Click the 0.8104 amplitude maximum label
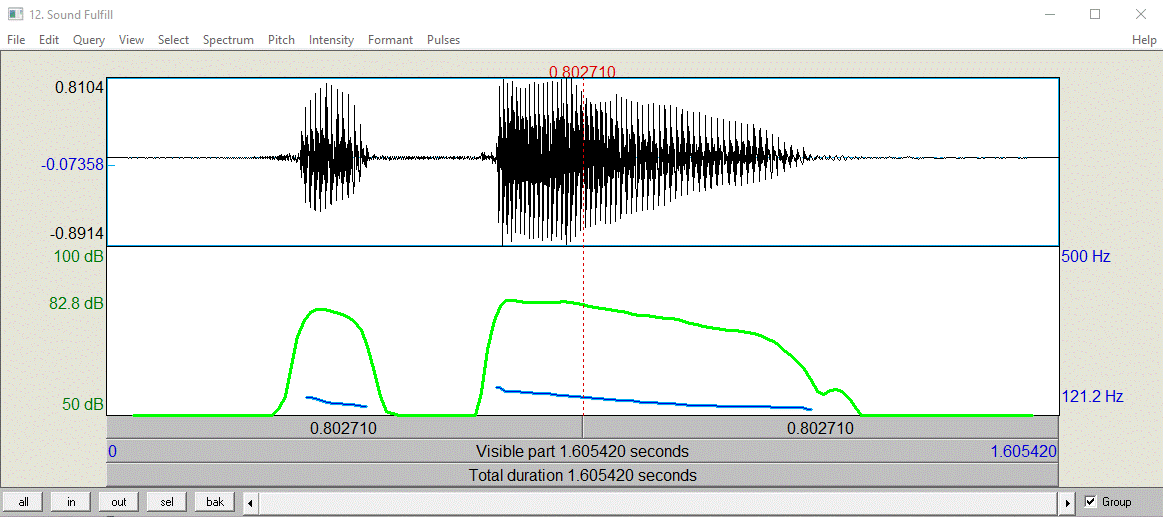Viewport: 1163px width, 517px height. click(79, 88)
